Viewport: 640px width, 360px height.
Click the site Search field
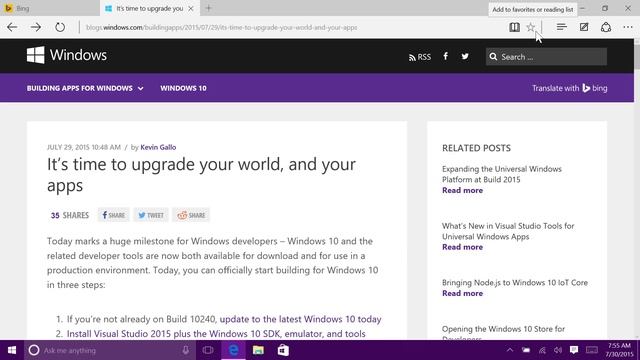point(546,57)
